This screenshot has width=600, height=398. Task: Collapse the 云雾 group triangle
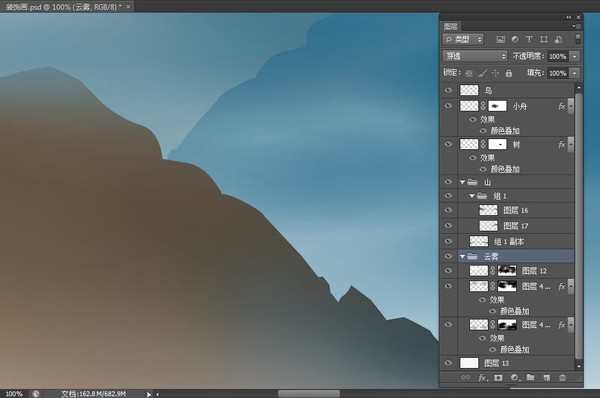(x=462, y=256)
